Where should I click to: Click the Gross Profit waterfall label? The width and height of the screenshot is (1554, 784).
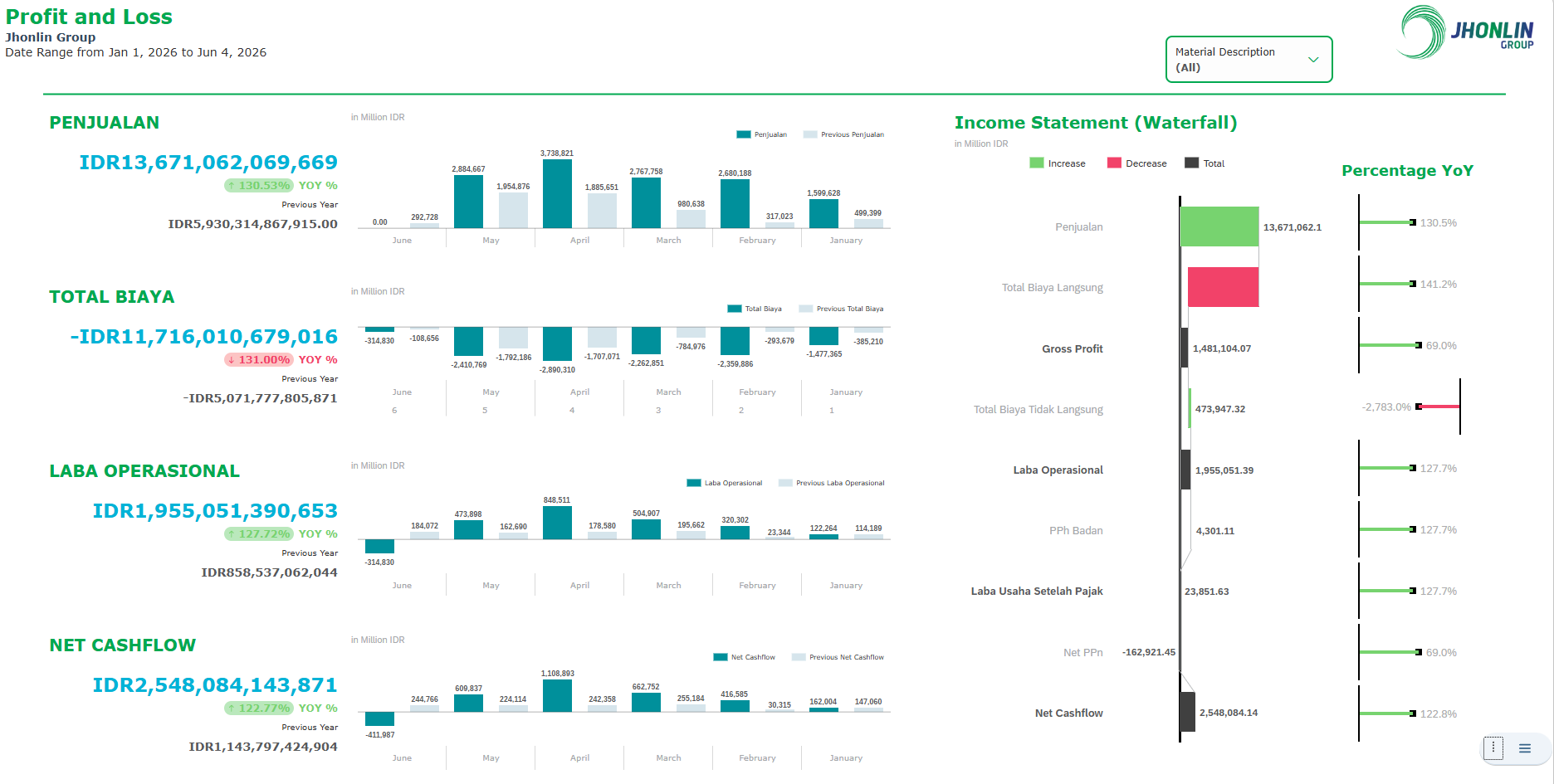[1072, 349]
